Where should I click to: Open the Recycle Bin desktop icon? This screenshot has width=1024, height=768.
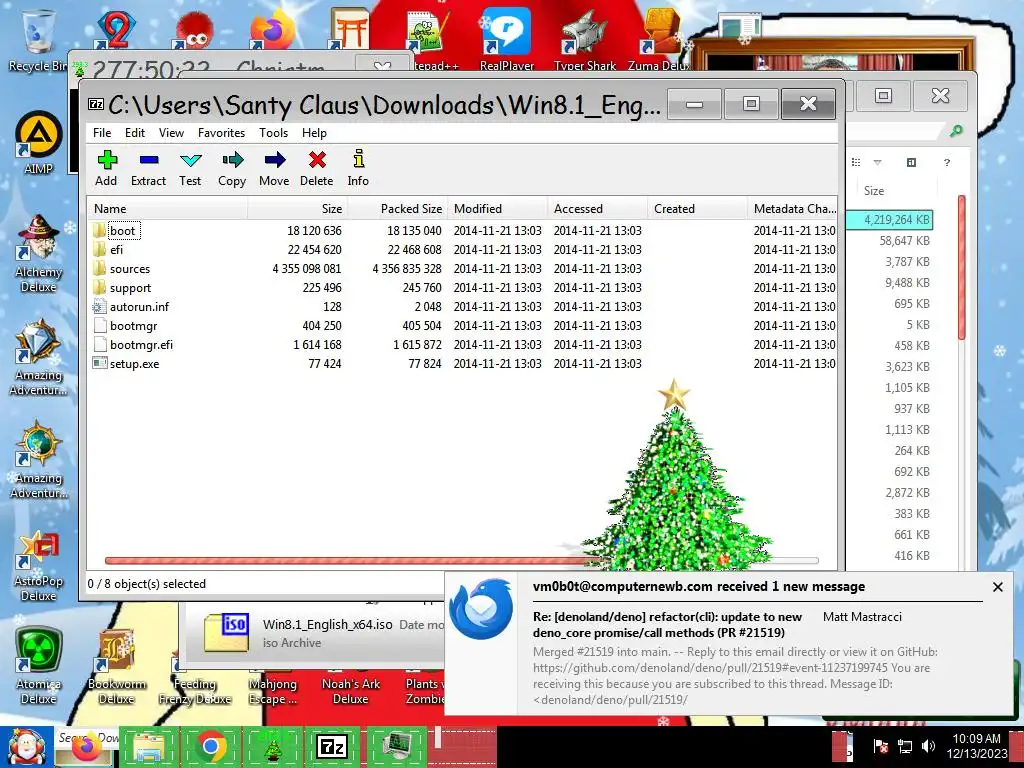(37, 40)
